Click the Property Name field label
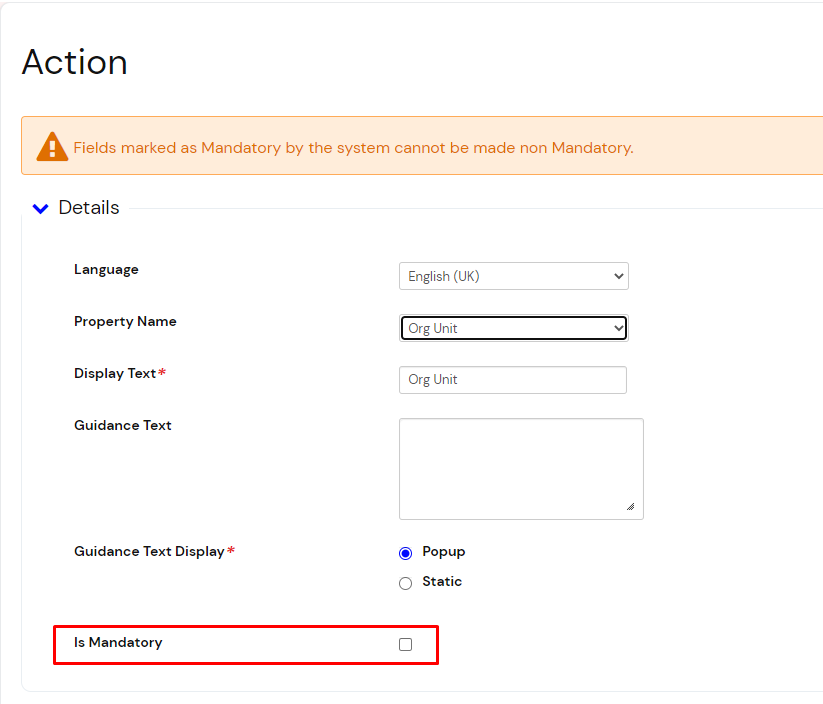823x704 pixels. coord(125,321)
